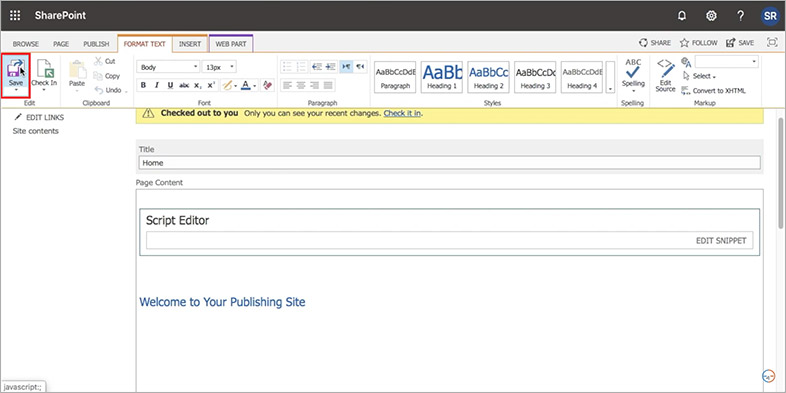This screenshot has width=786, height=393.
Task: Click EDIT LINKS in the sidebar
Action: click(x=39, y=117)
